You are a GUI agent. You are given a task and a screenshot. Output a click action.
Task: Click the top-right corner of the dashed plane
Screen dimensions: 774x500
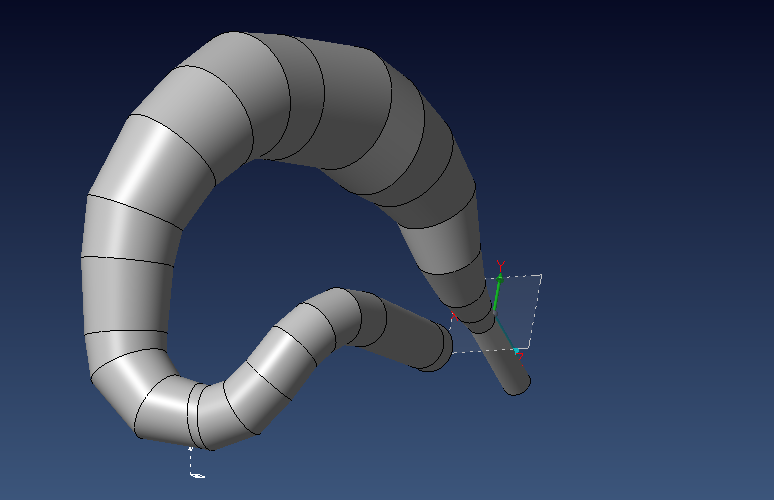[x=541, y=275]
